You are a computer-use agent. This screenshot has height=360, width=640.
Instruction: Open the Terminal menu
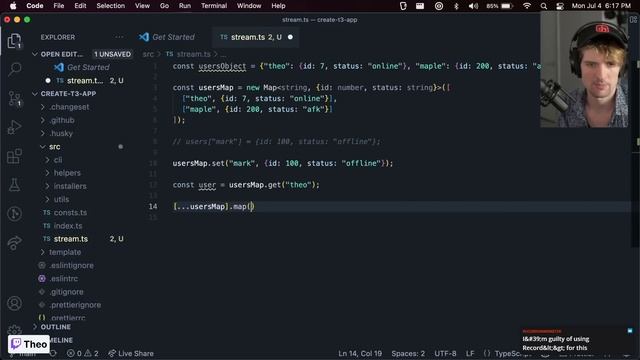(214, 6)
